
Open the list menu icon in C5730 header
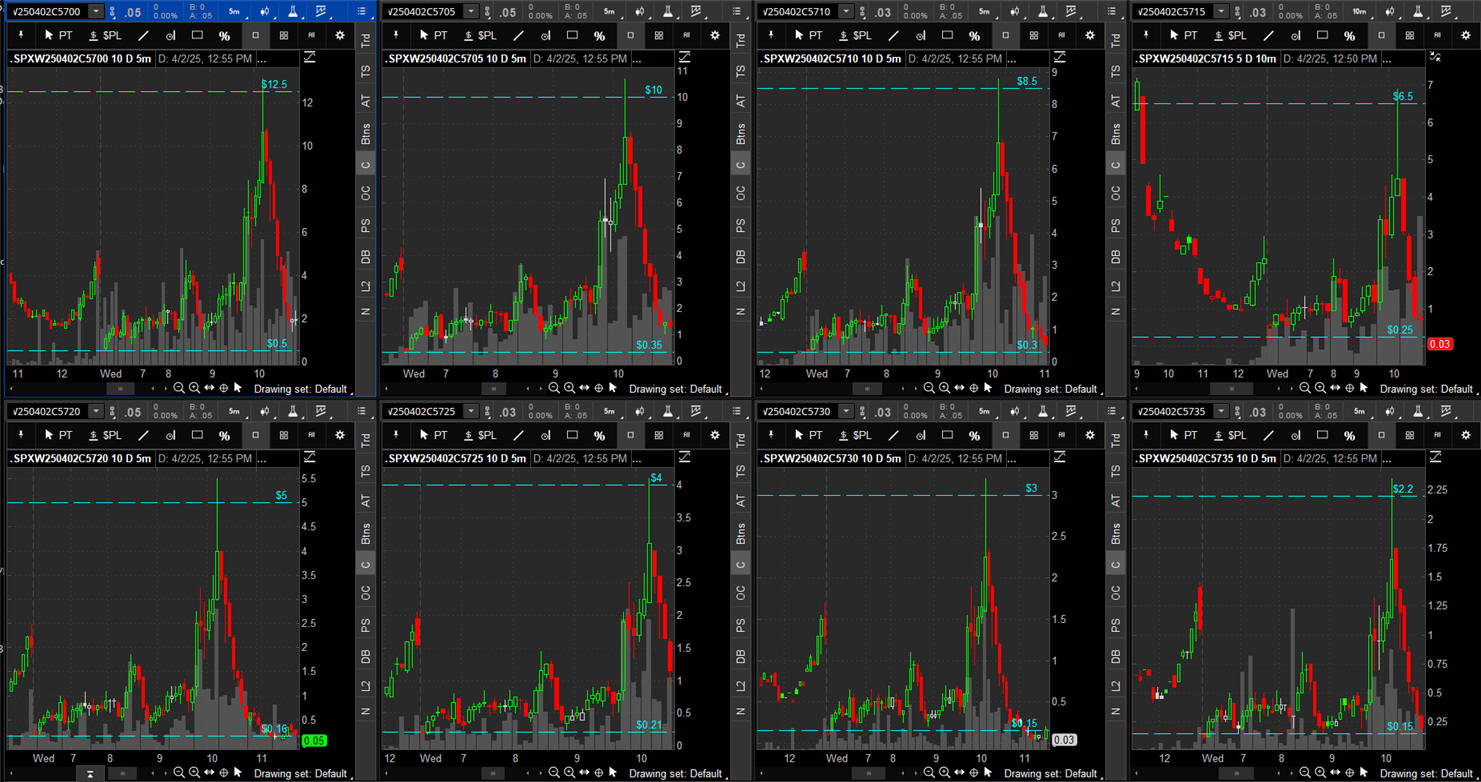click(1112, 411)
